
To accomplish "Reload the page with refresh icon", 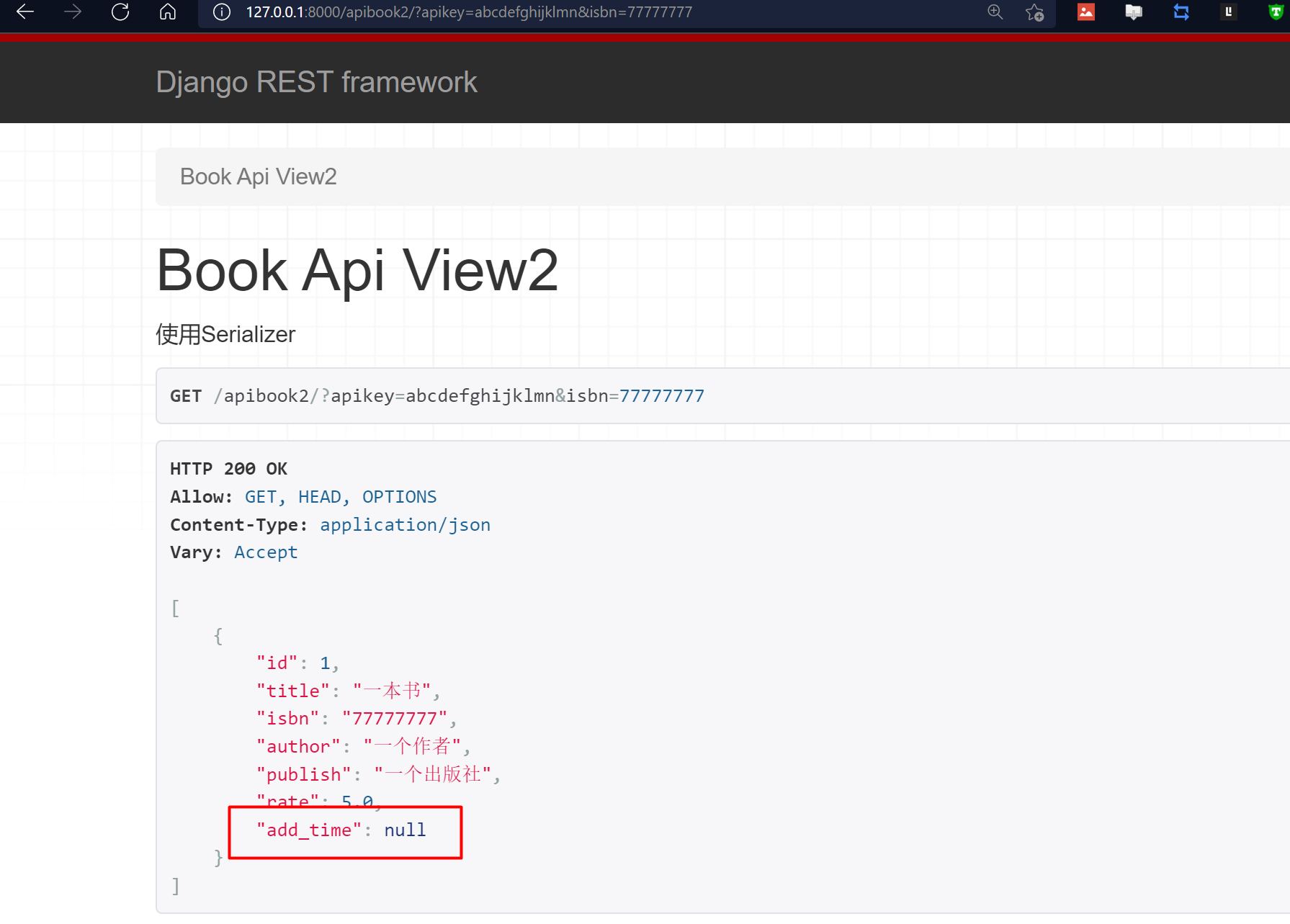I will click(120, 12).
